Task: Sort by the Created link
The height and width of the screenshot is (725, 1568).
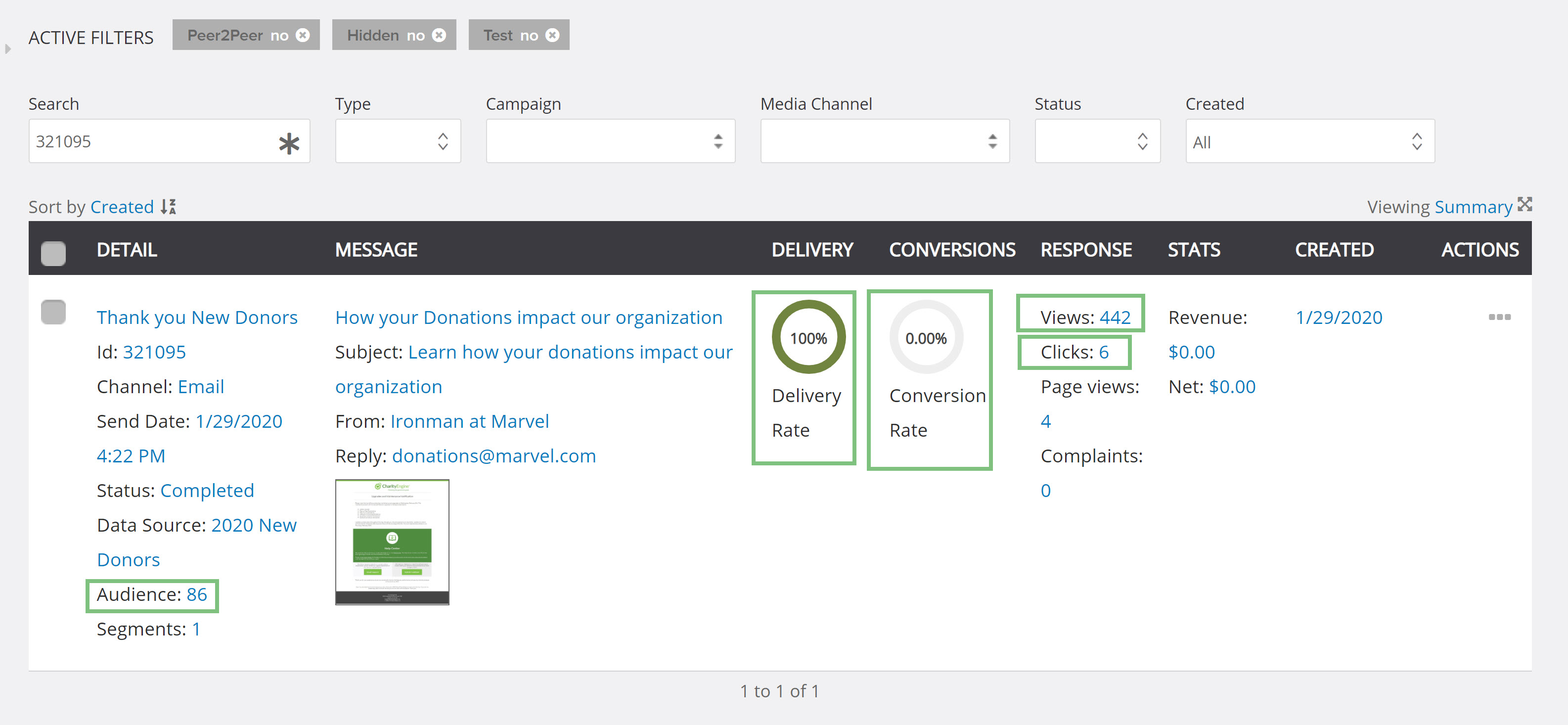Action: 122,207
